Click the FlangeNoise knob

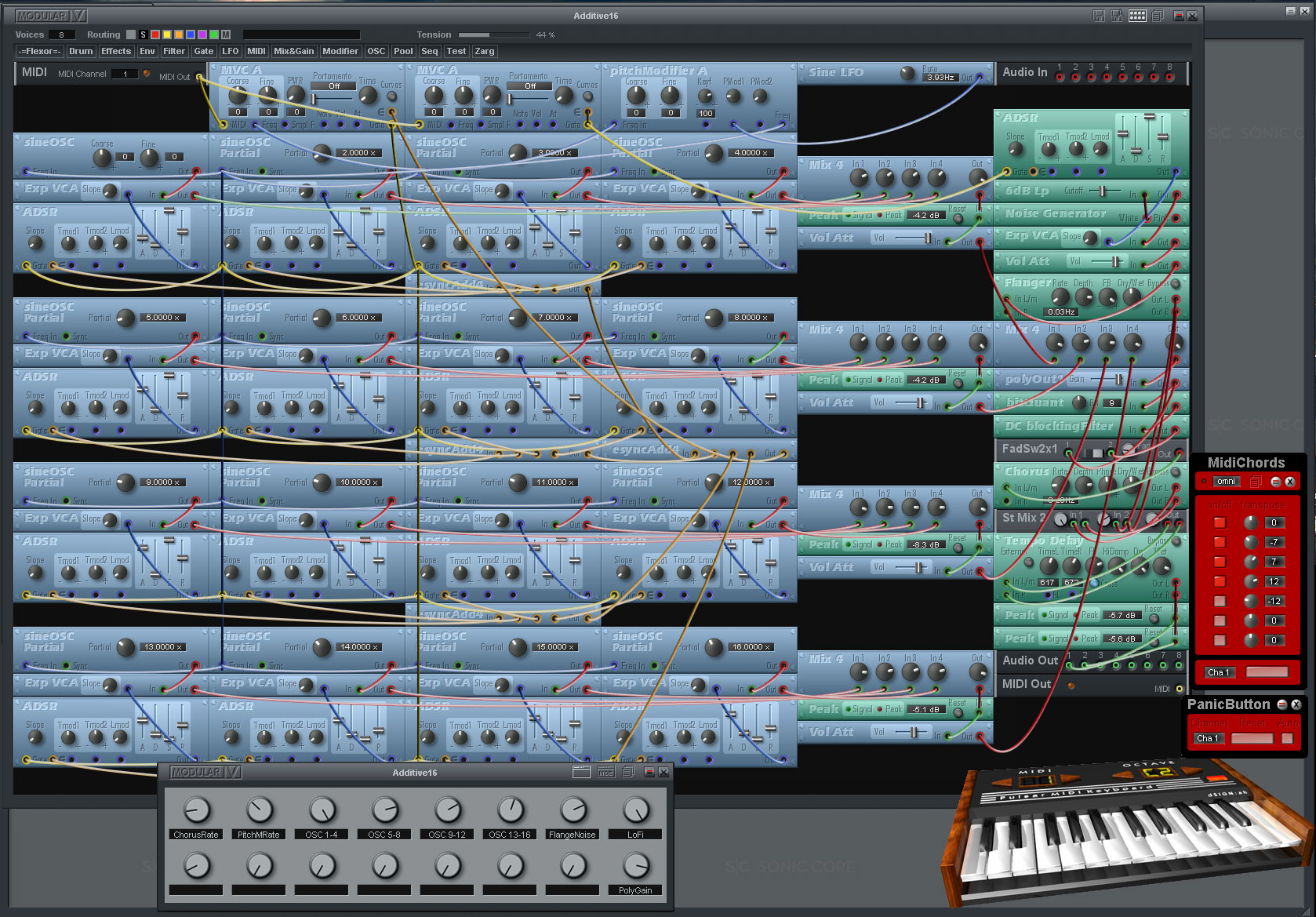[573, 810]
